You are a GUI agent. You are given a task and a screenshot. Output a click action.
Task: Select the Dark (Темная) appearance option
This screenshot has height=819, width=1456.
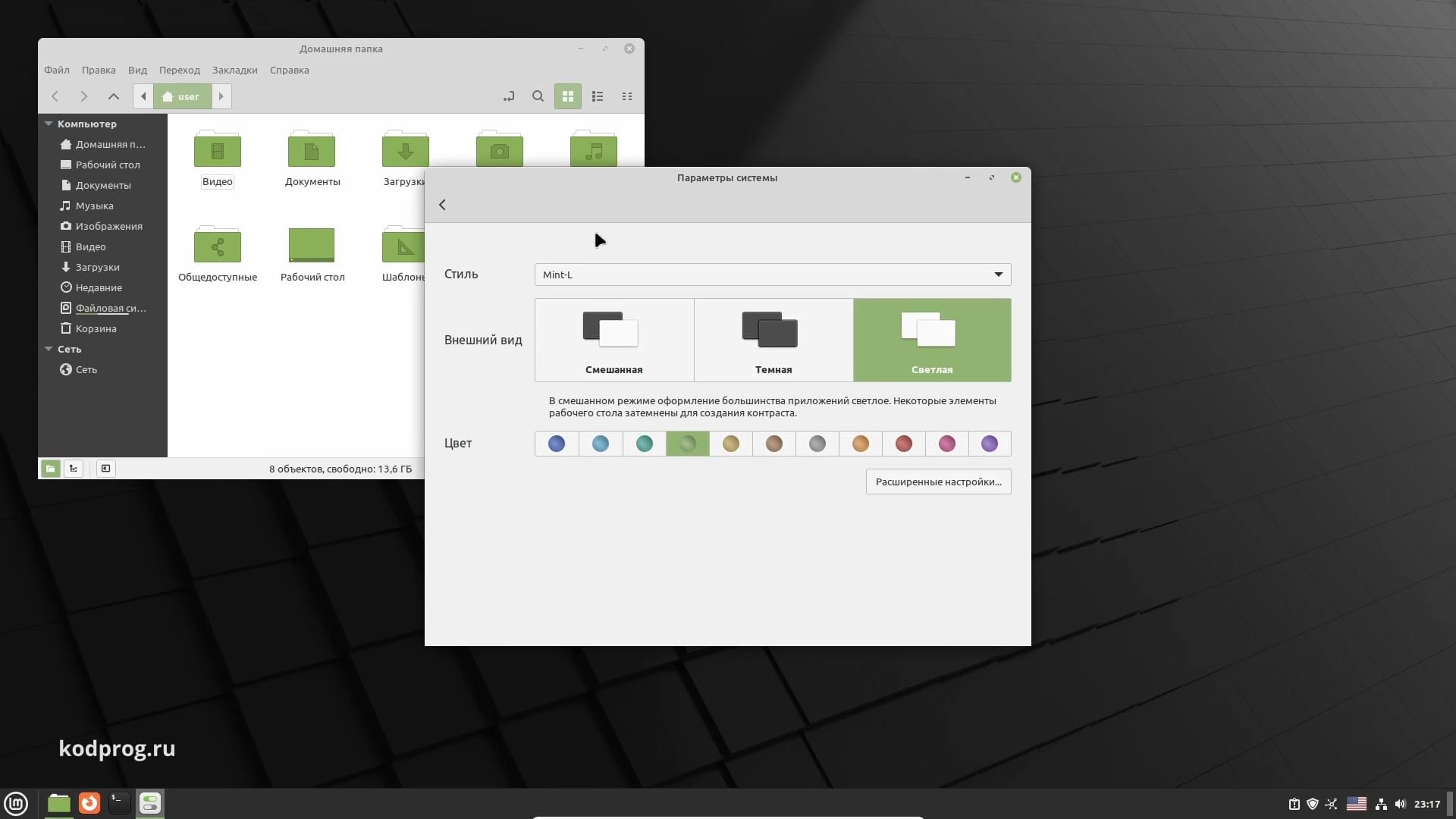point(773,340)
